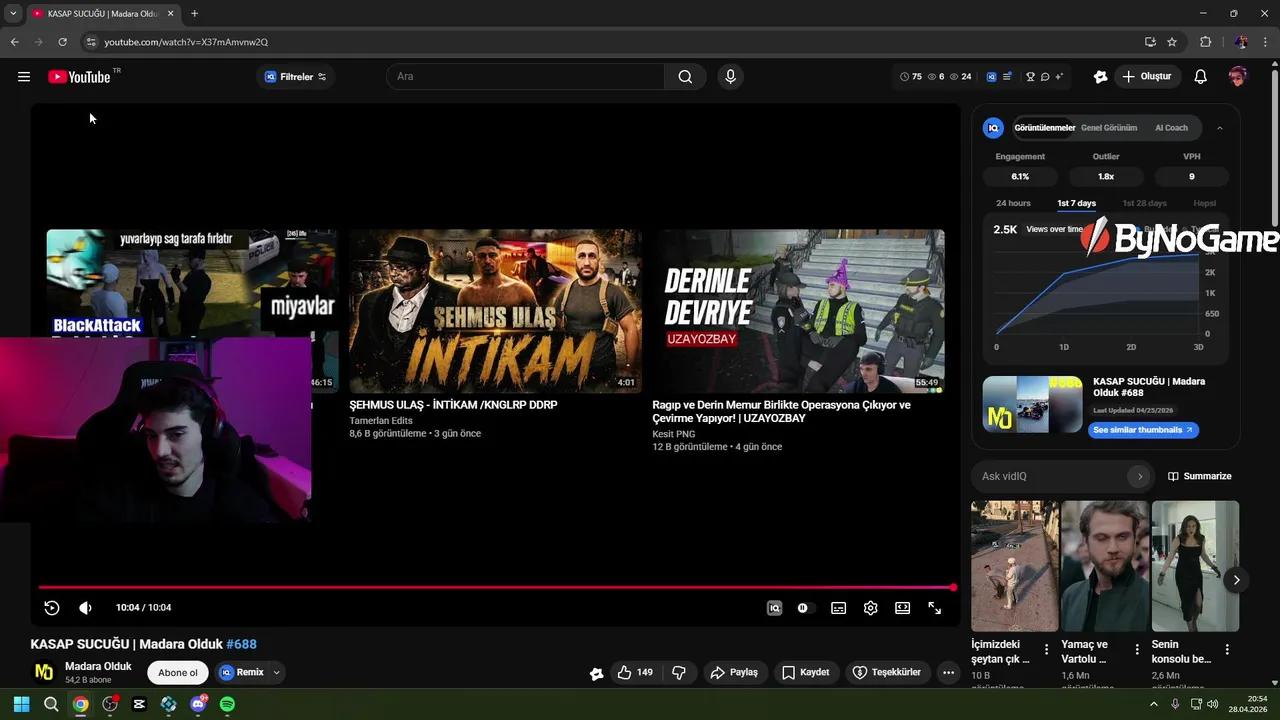This screenshot has height=720, width=1280.
Task: Click the Oluştur create button
Action: click(x=1147, y=77)
